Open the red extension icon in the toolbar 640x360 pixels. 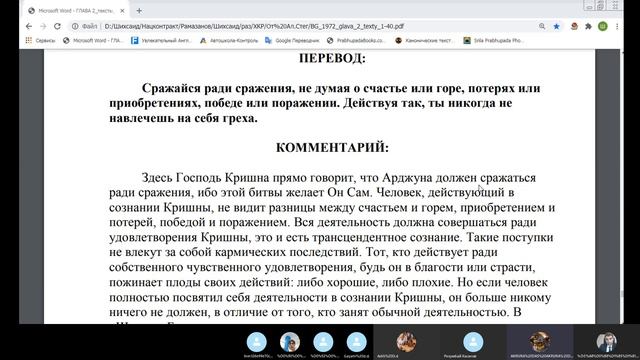[574, 26]
